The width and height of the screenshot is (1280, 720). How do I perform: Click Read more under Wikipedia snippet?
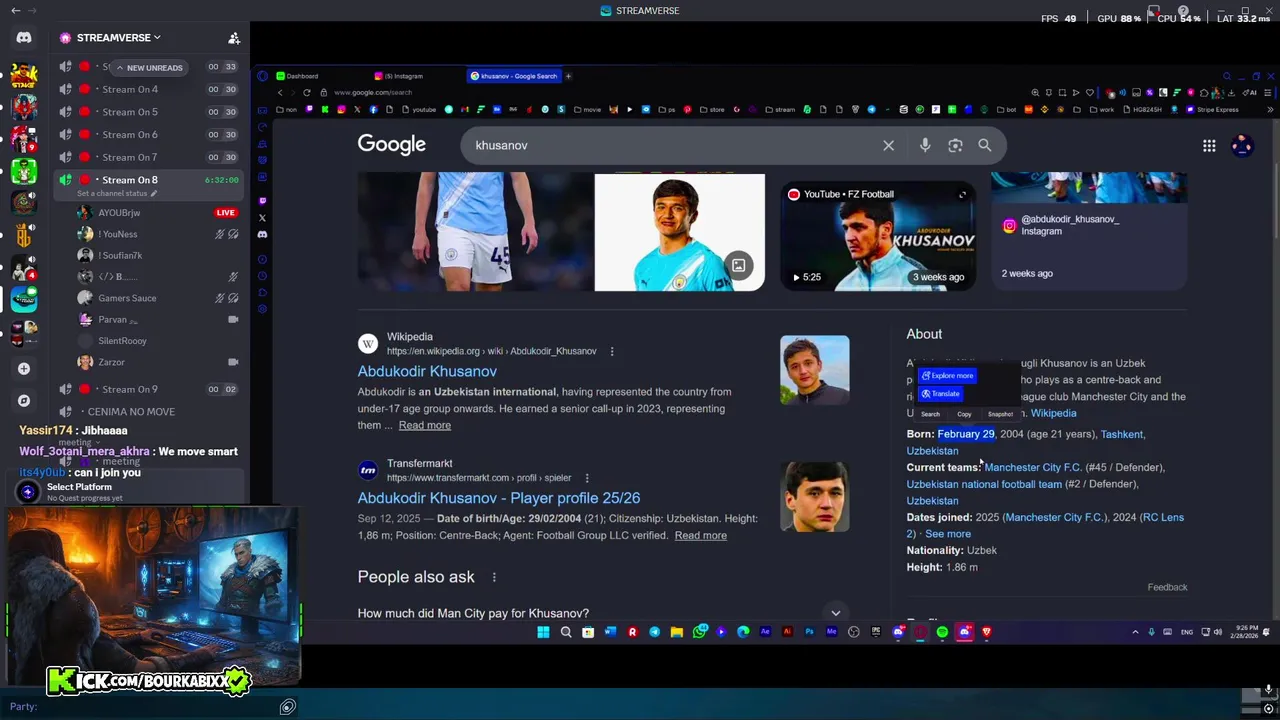pos(425,425)
